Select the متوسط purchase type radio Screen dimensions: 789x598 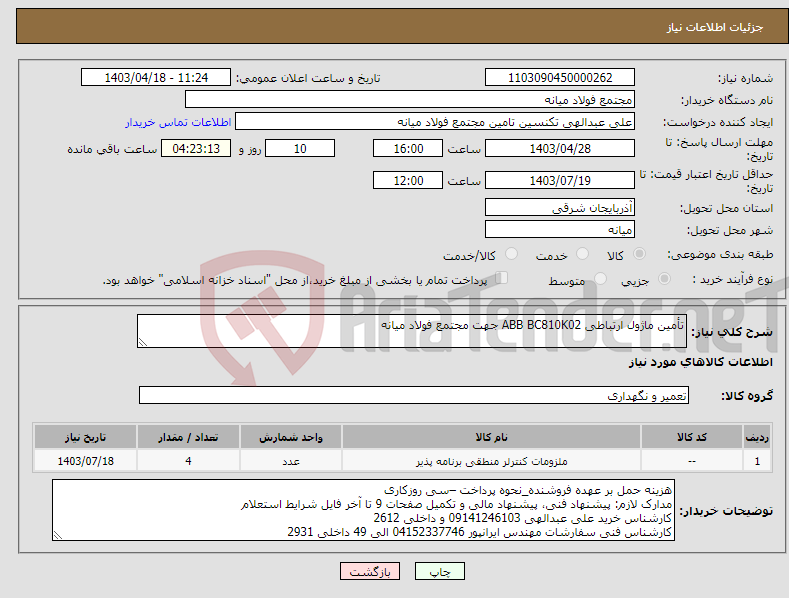[600, 278]
